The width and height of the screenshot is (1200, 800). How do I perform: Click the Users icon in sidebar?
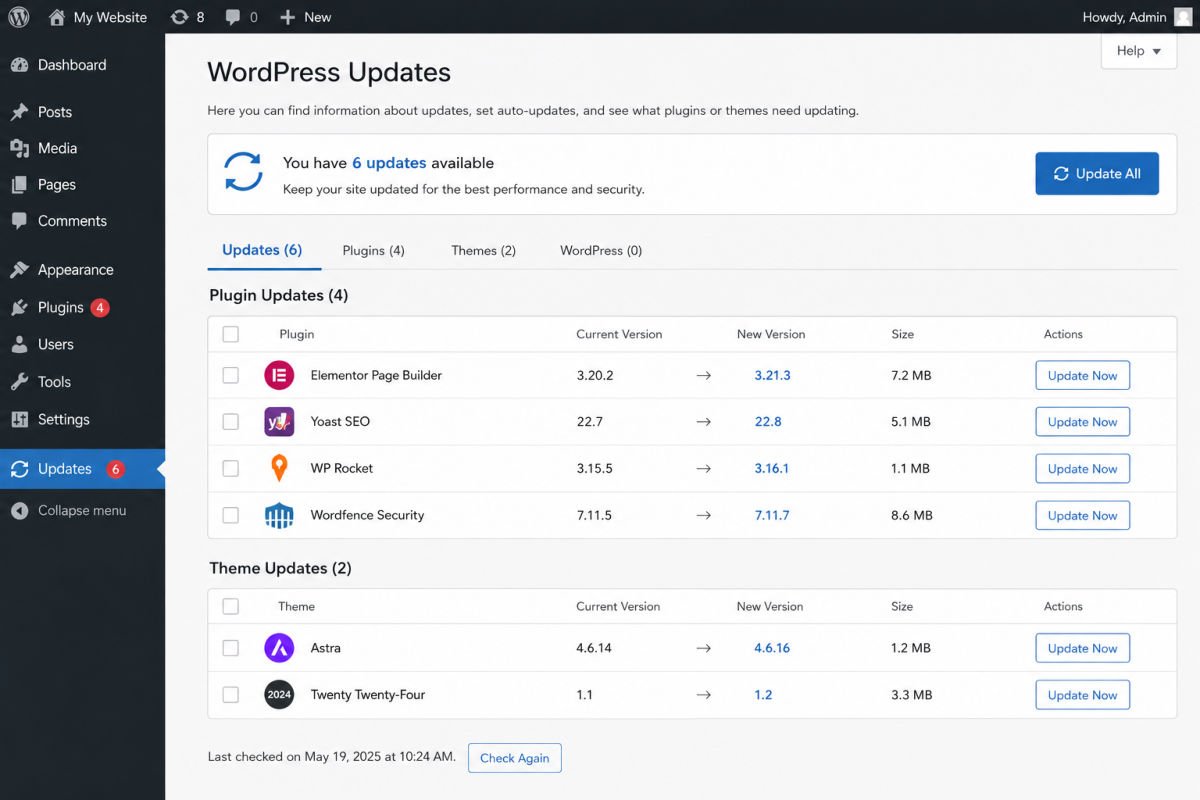(19, 345)
